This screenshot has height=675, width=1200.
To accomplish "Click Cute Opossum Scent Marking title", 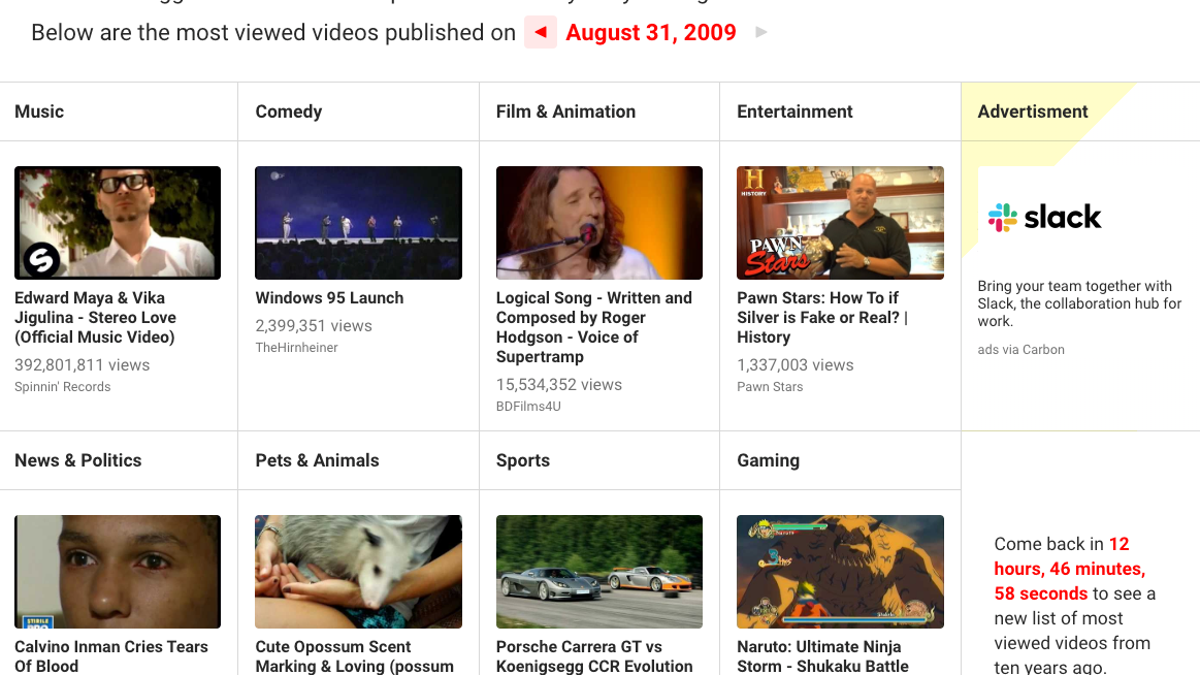I will [354, 656].
